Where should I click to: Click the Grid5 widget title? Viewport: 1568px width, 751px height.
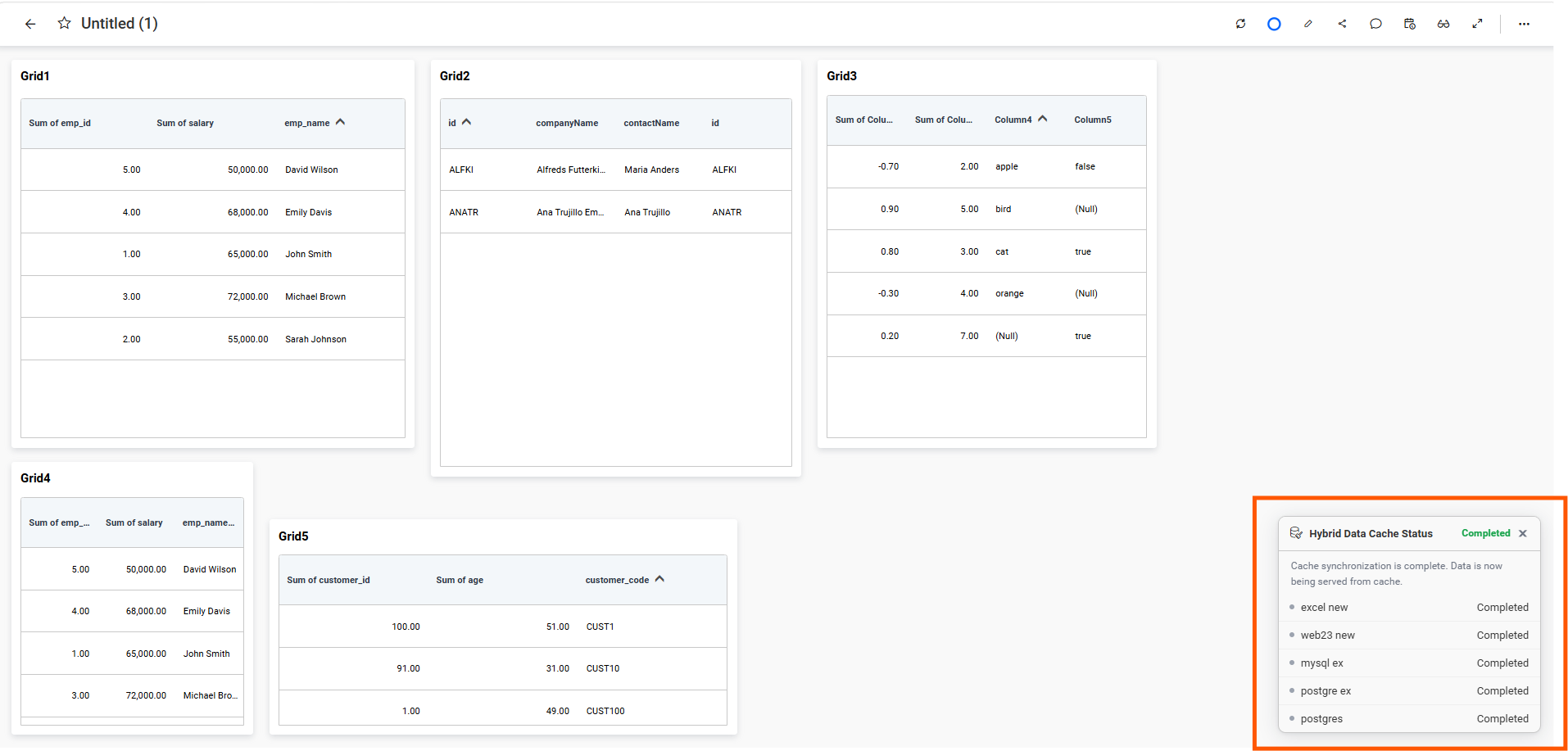pos(293,536)
